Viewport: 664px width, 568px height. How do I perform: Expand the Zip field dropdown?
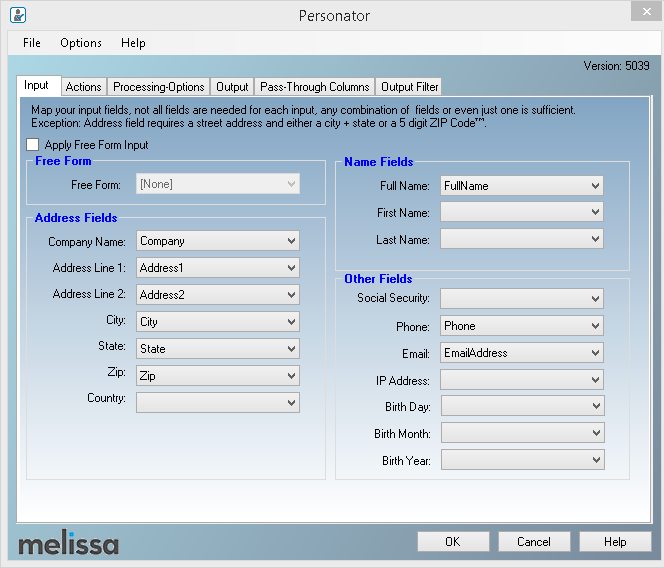[291, 376]
